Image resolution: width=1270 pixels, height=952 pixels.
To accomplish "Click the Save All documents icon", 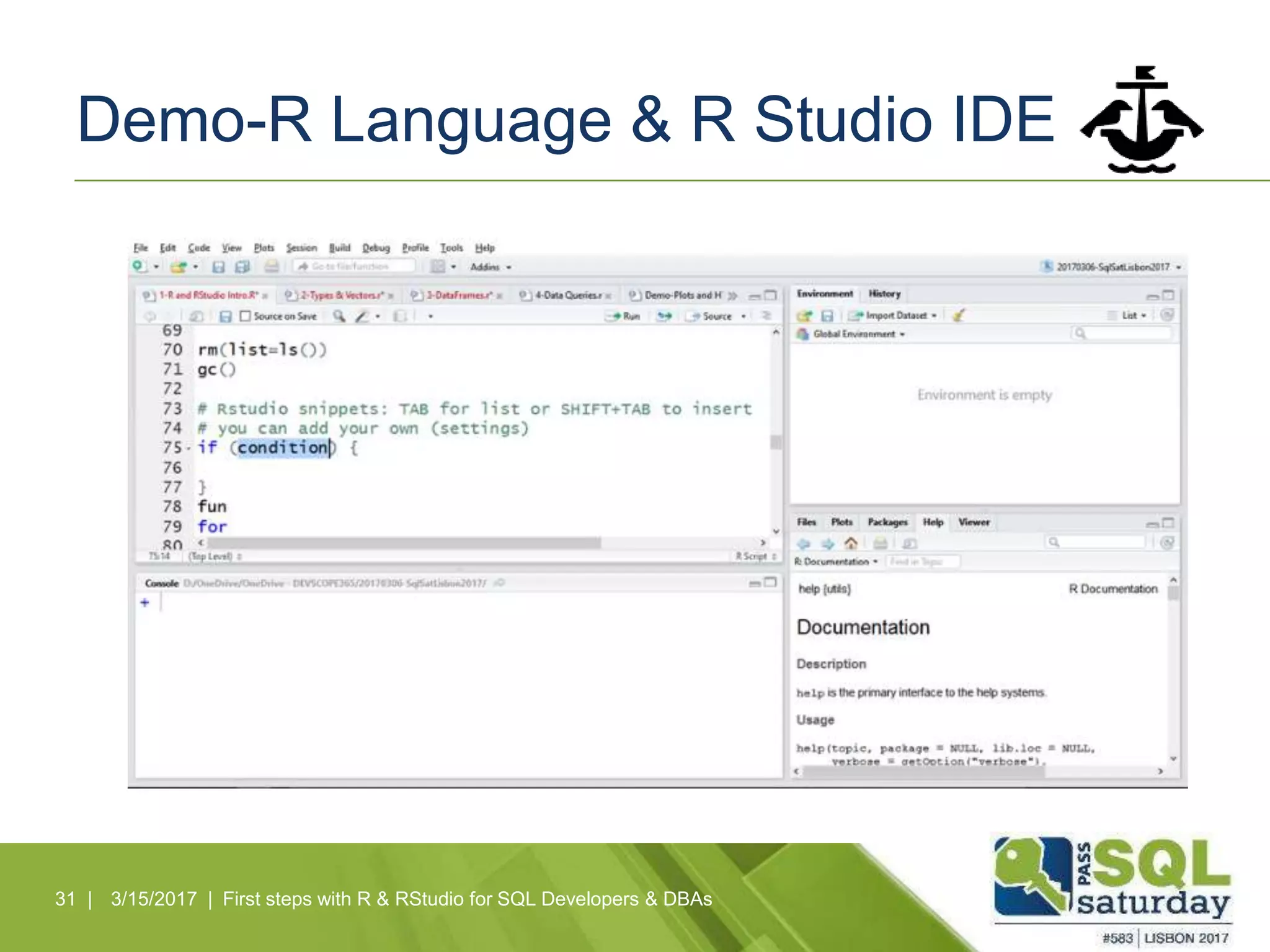I will click(x=242, y=267).
